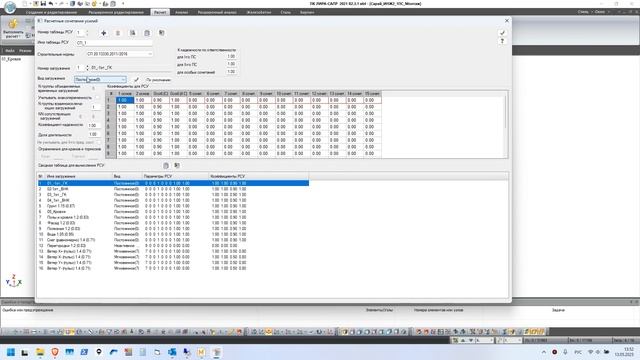Click Номер загружения spinner arrows
The width and height of the screenshot is (640, 360).
tap(87, 68)
